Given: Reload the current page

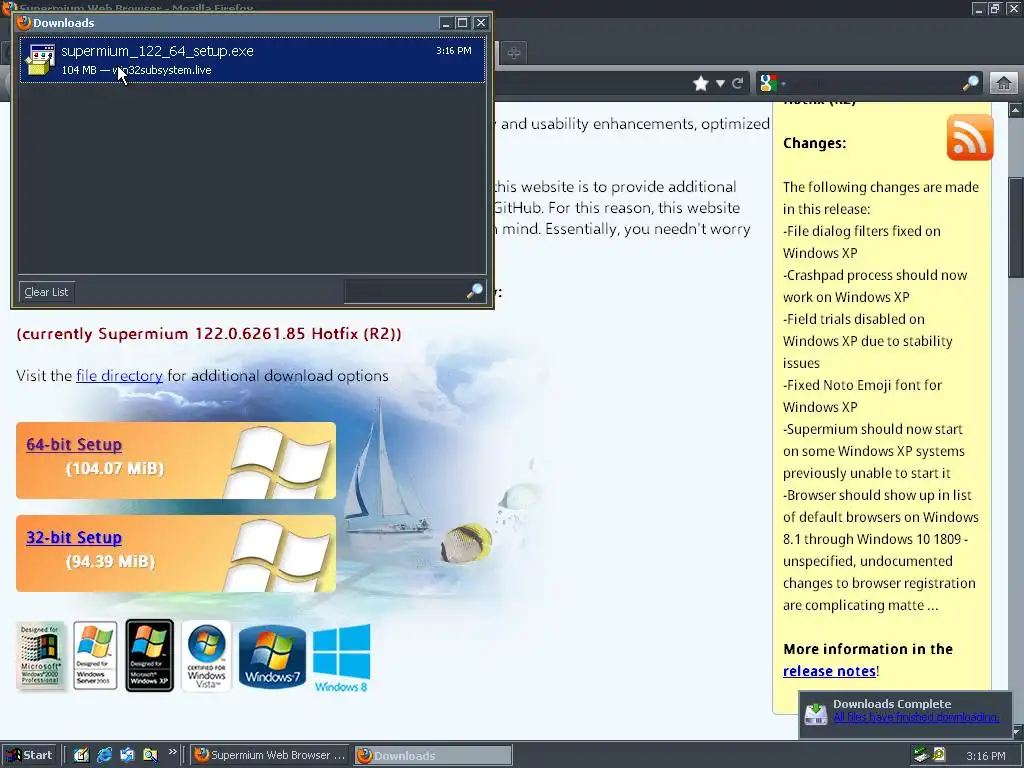Looking at the screenshot, I should point(738,84).
